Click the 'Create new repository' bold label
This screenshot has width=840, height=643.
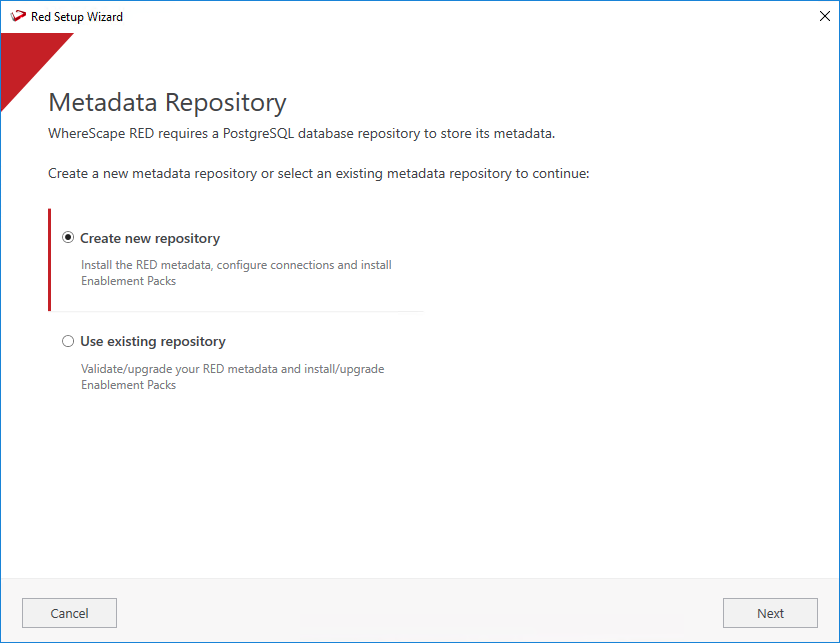coord(150,238)
